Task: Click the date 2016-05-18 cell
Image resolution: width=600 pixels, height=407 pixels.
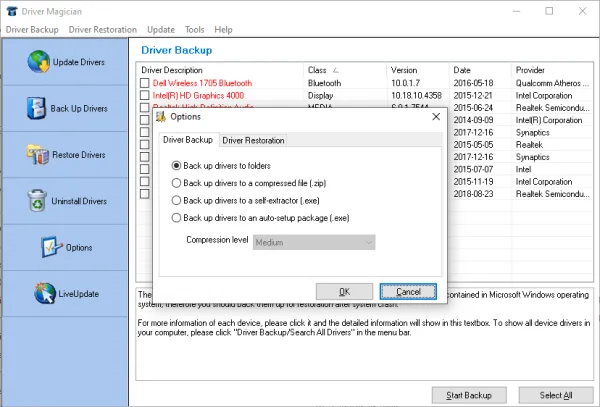Action: tap(473, 83)
